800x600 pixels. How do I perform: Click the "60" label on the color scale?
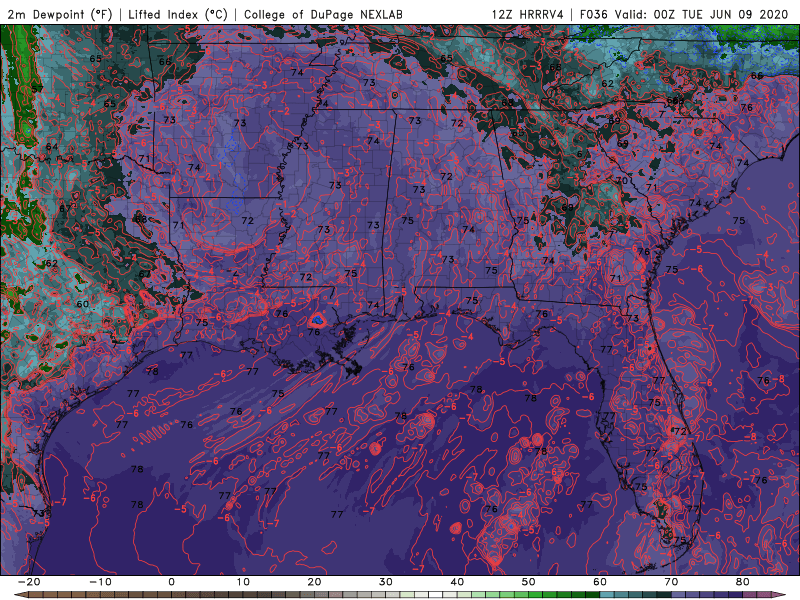click(x=600, y=582)
